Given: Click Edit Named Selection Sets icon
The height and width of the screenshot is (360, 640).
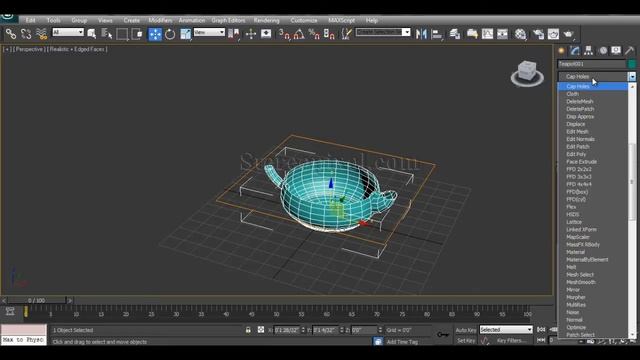Looking at the screenshot, I should (x=346, y=34).
